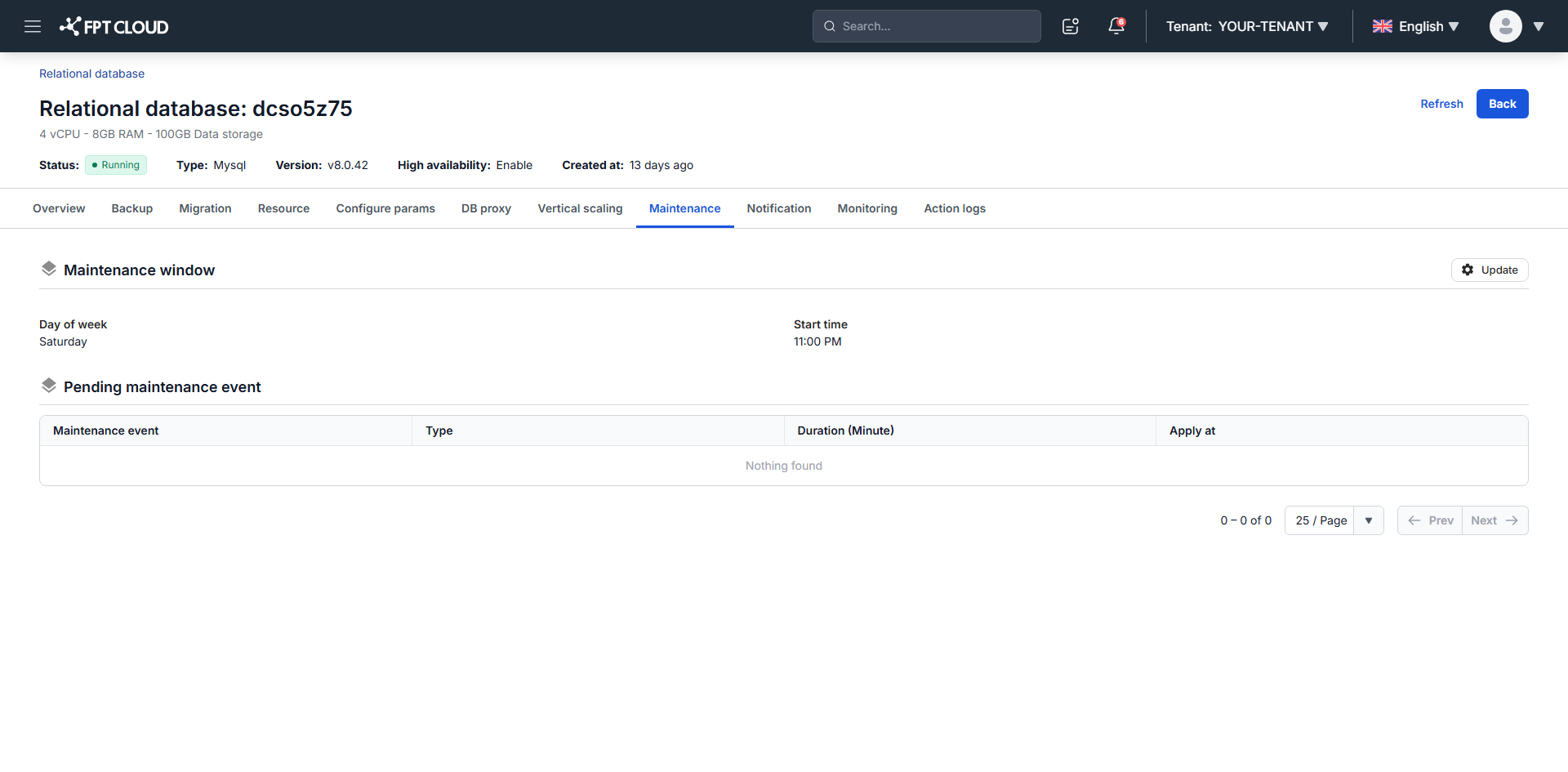
Task: Open the Resource tab
Action: 283,208
